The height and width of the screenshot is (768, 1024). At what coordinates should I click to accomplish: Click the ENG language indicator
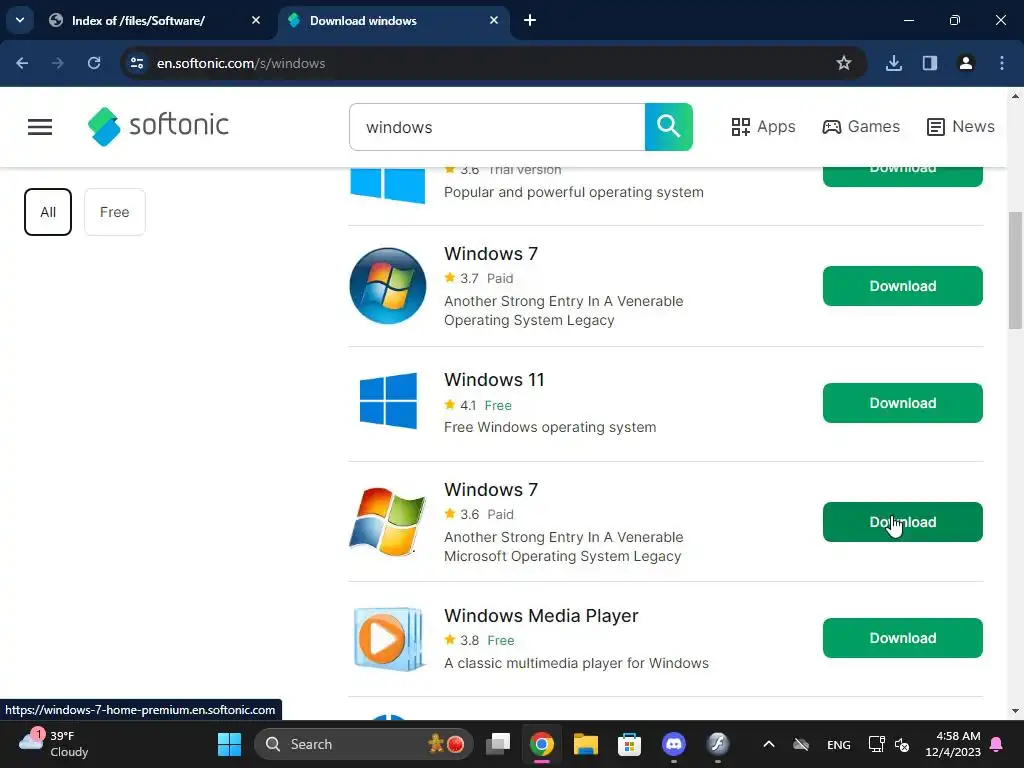coord(839,744)
